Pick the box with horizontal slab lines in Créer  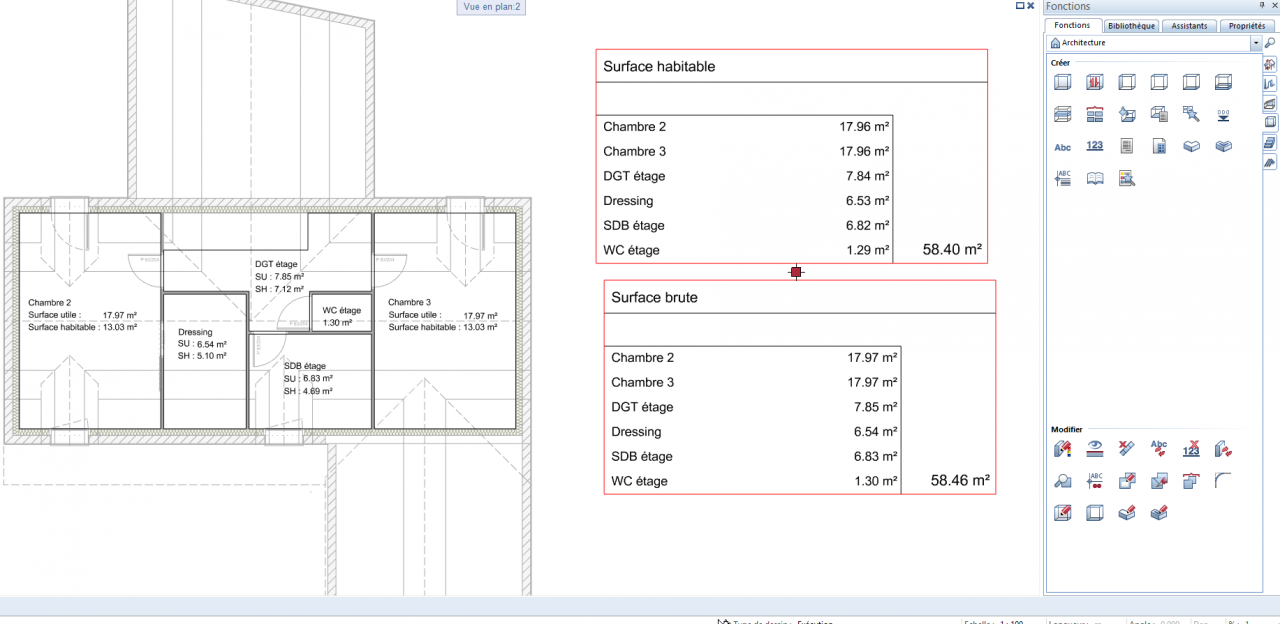click(1223, 82)
